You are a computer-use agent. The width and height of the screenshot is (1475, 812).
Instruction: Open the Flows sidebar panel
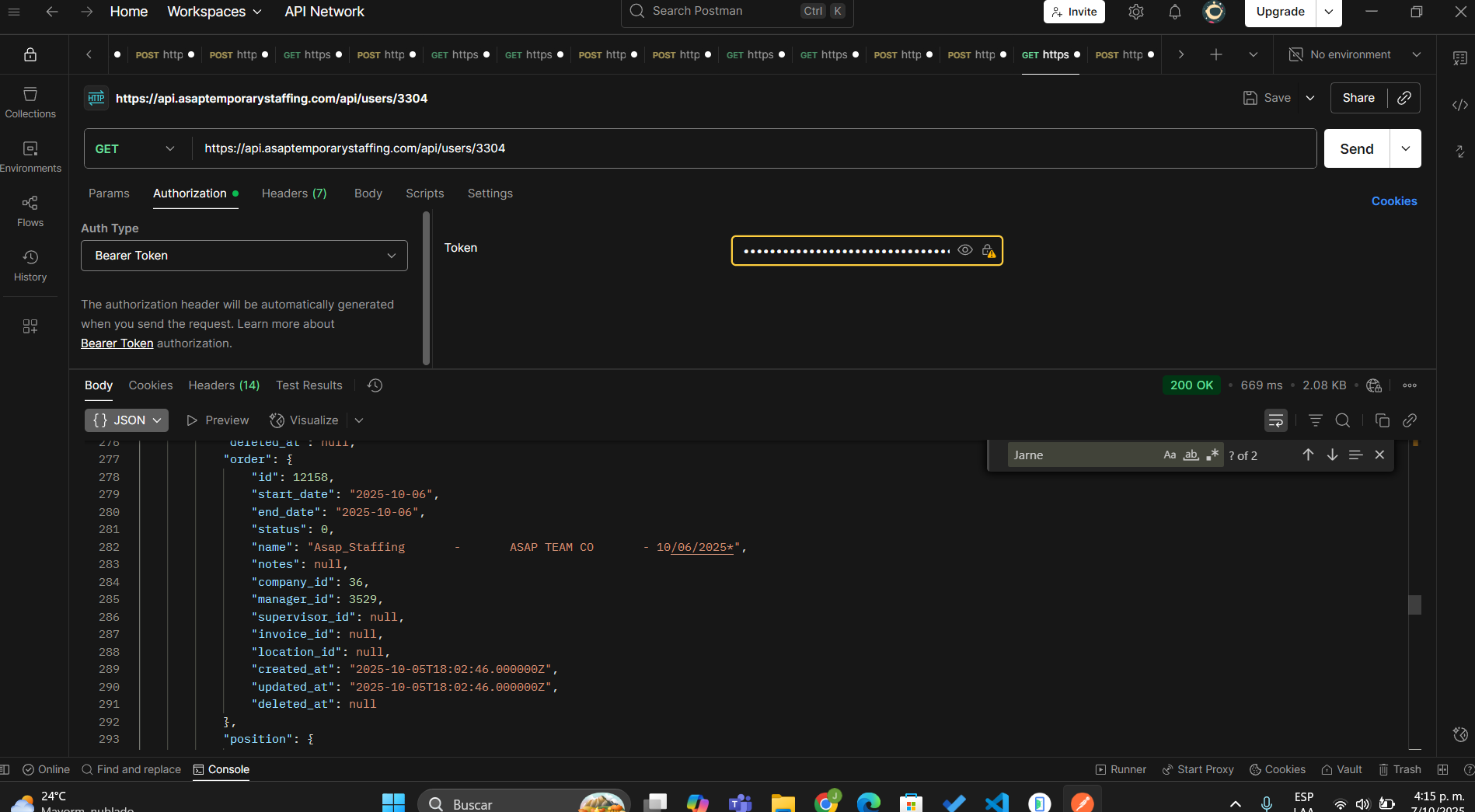(x=30, y=211)
